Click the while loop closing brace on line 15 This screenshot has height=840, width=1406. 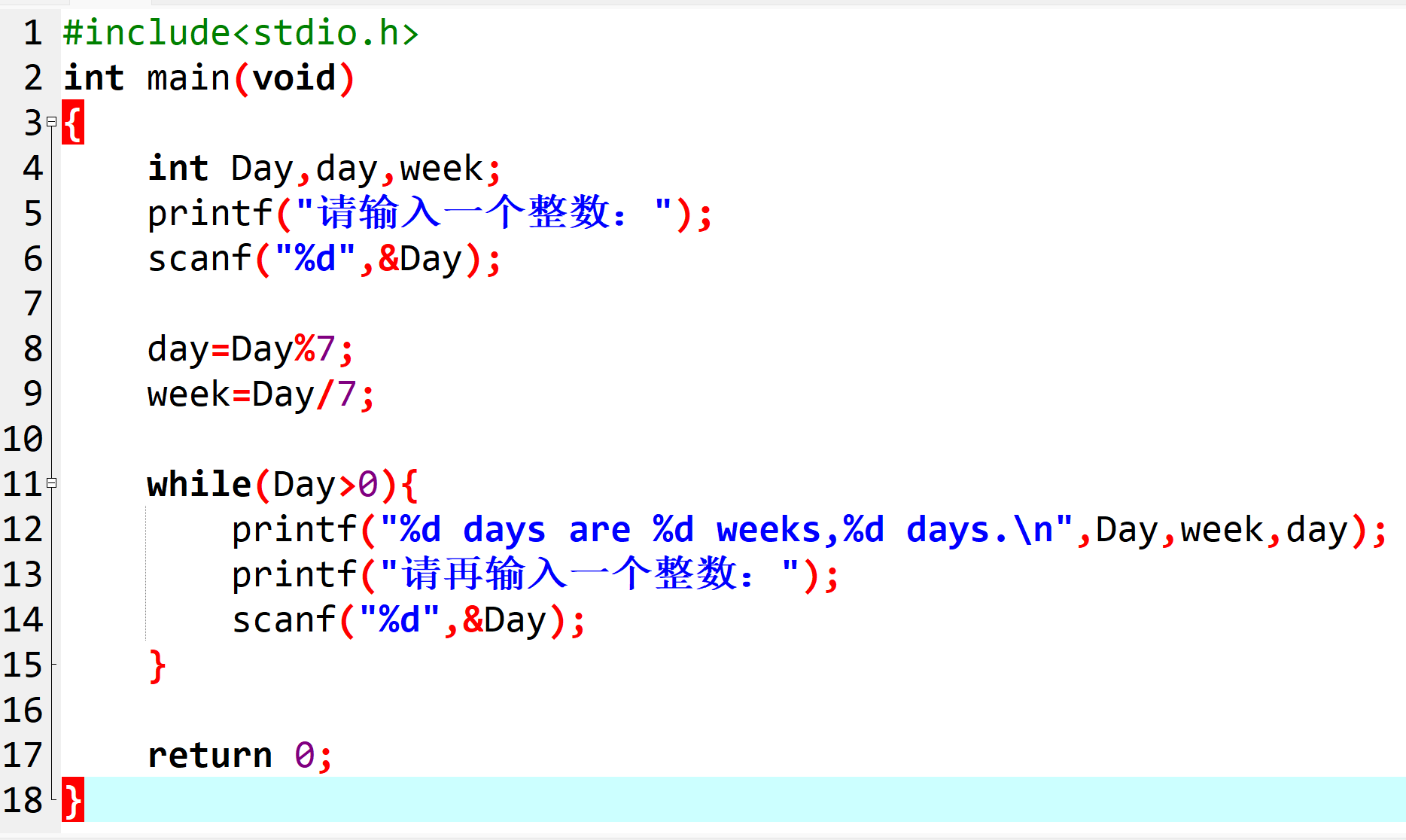[157, 666]
